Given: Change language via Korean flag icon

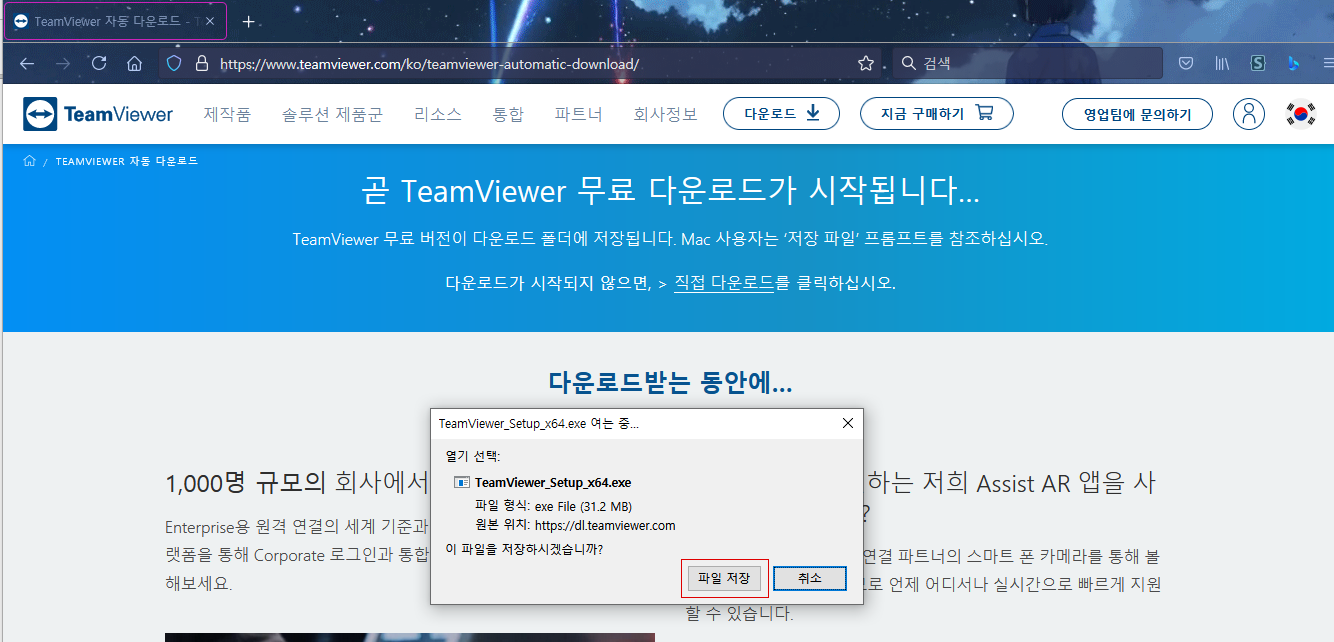Looking at the screenshot, I should point(1300,114).
